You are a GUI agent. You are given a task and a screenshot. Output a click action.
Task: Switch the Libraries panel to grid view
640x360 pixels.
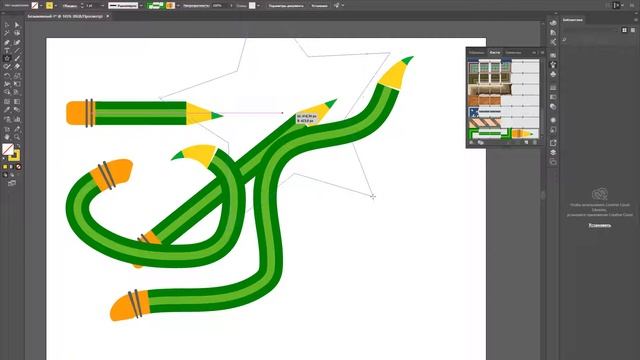(624, 30)
